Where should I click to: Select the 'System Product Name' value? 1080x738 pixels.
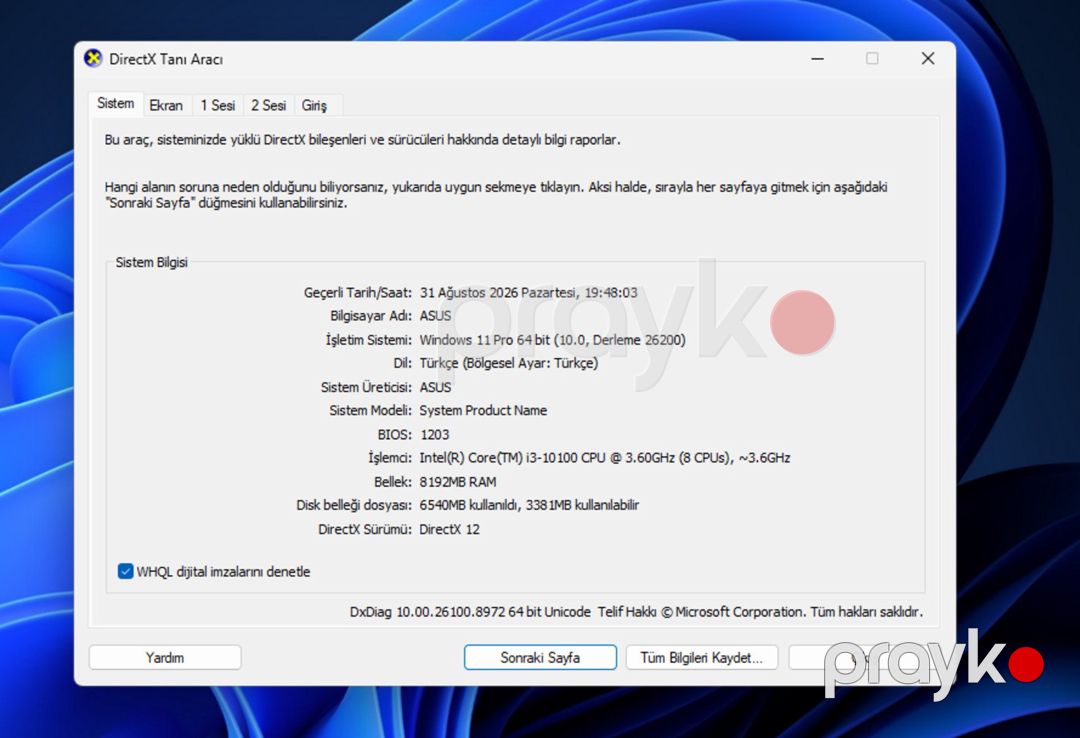tap(483, 411)
